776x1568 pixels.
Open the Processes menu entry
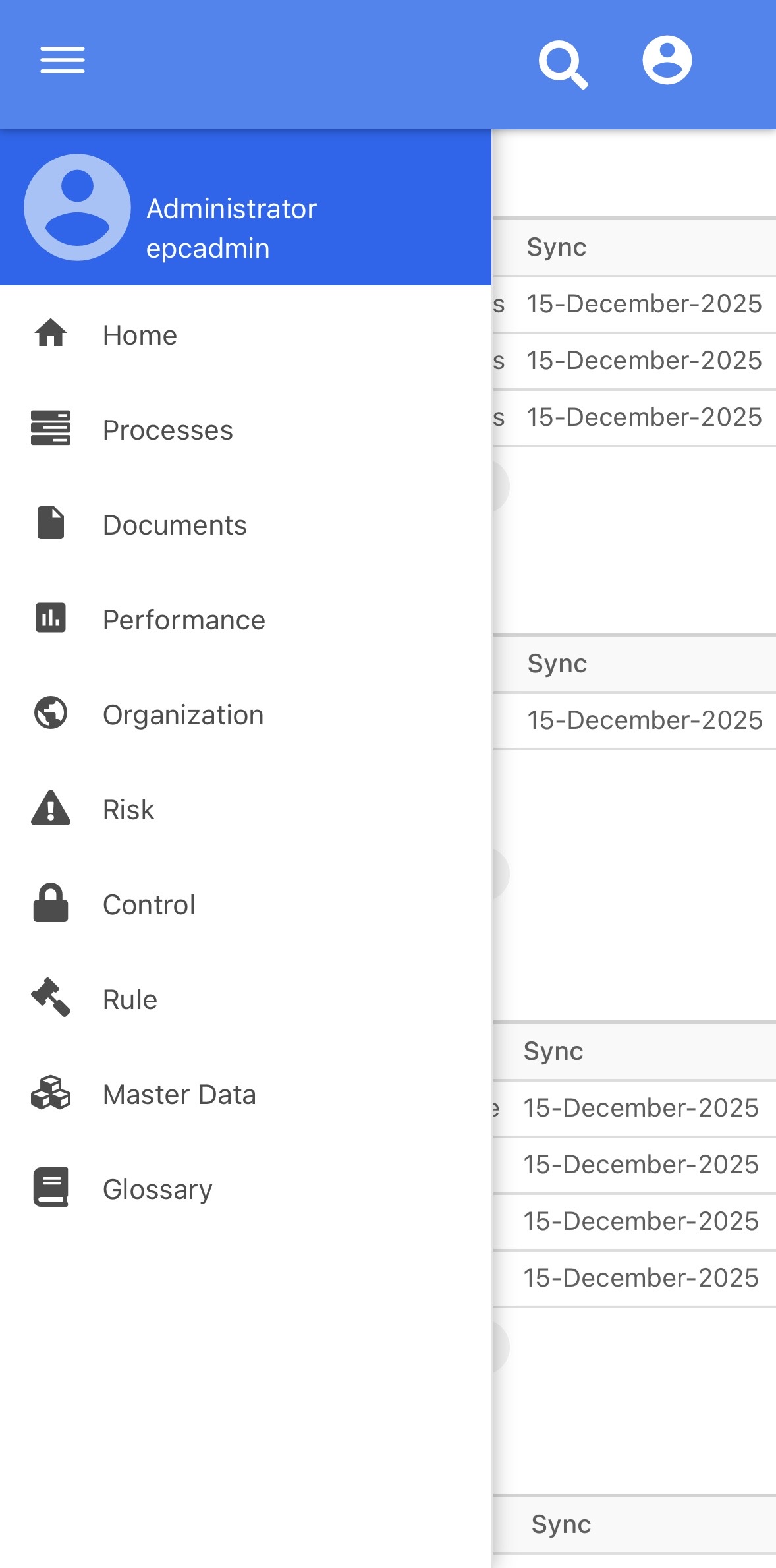[168, 430]
